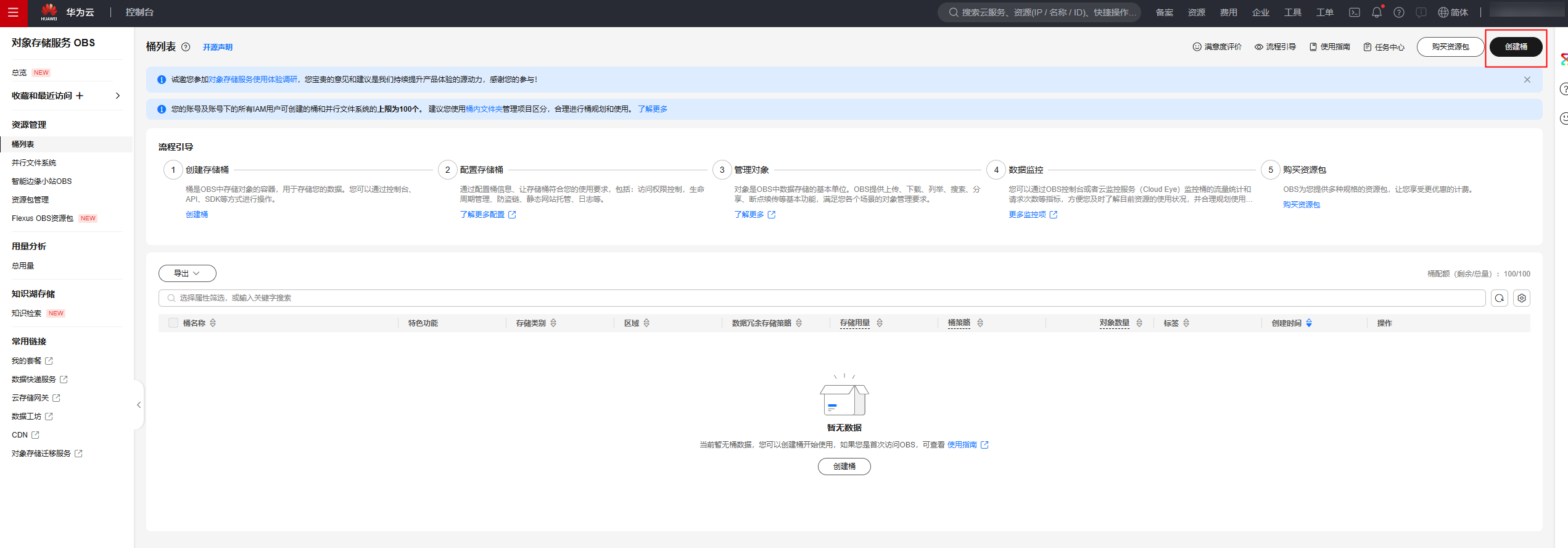Open the 简体 language selector
1568x548 pixels.
pyautogui.click(x=1453, y=12)
